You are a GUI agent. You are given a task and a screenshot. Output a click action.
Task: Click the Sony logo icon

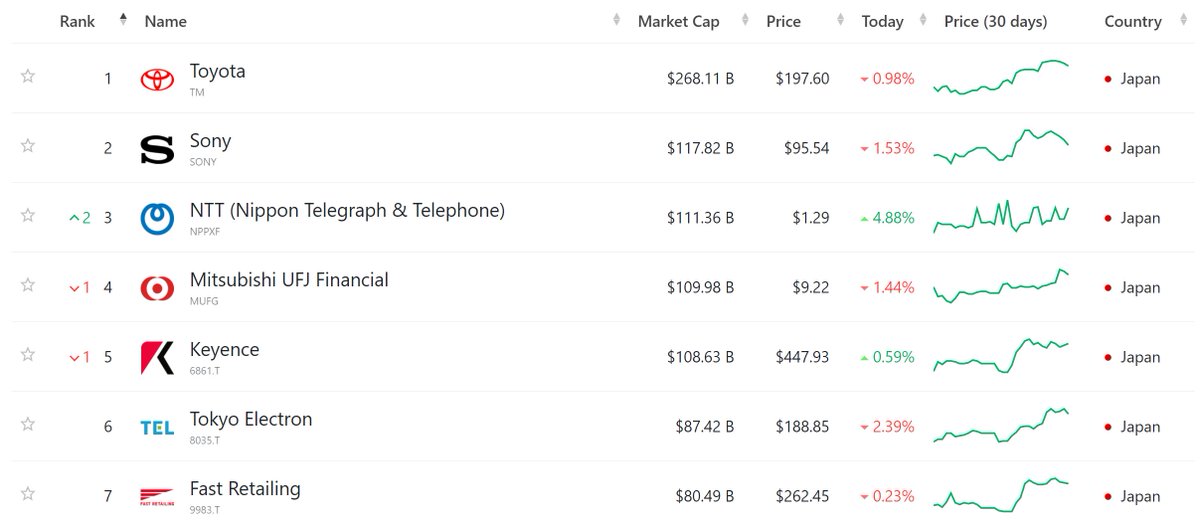(x=157, y=149)
